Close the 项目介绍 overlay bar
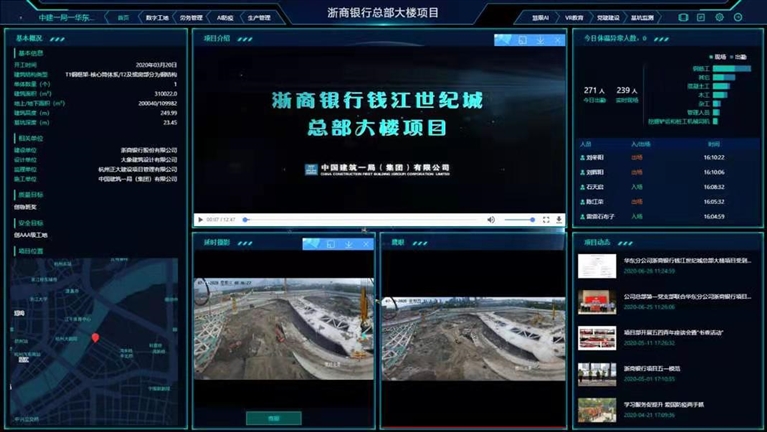Image resolution: width=767 pixels, height=432 pixels. 558,40
